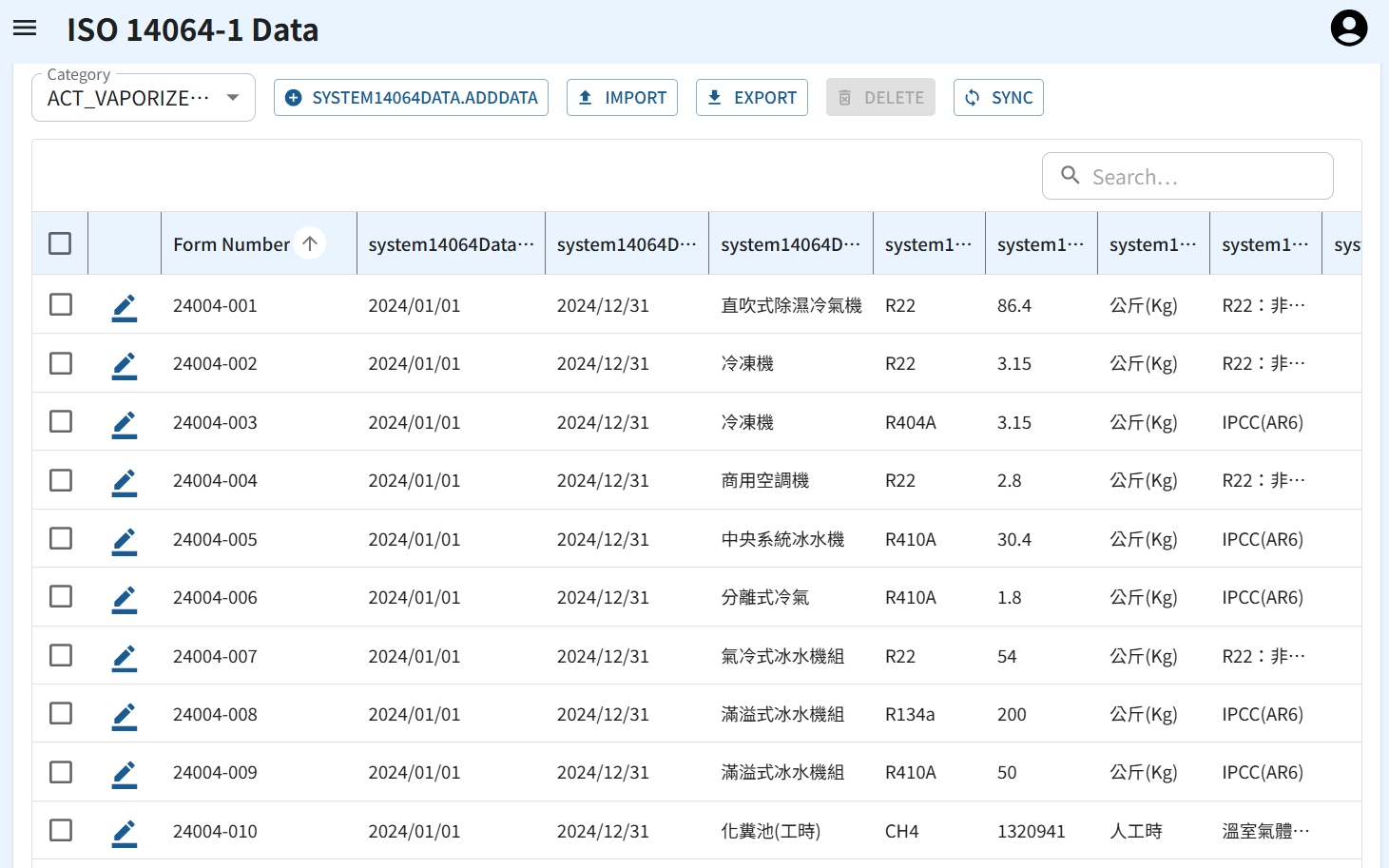Check the box for row 24004-006
This screenshot has width=1389, height=868.
click(61, 596)
